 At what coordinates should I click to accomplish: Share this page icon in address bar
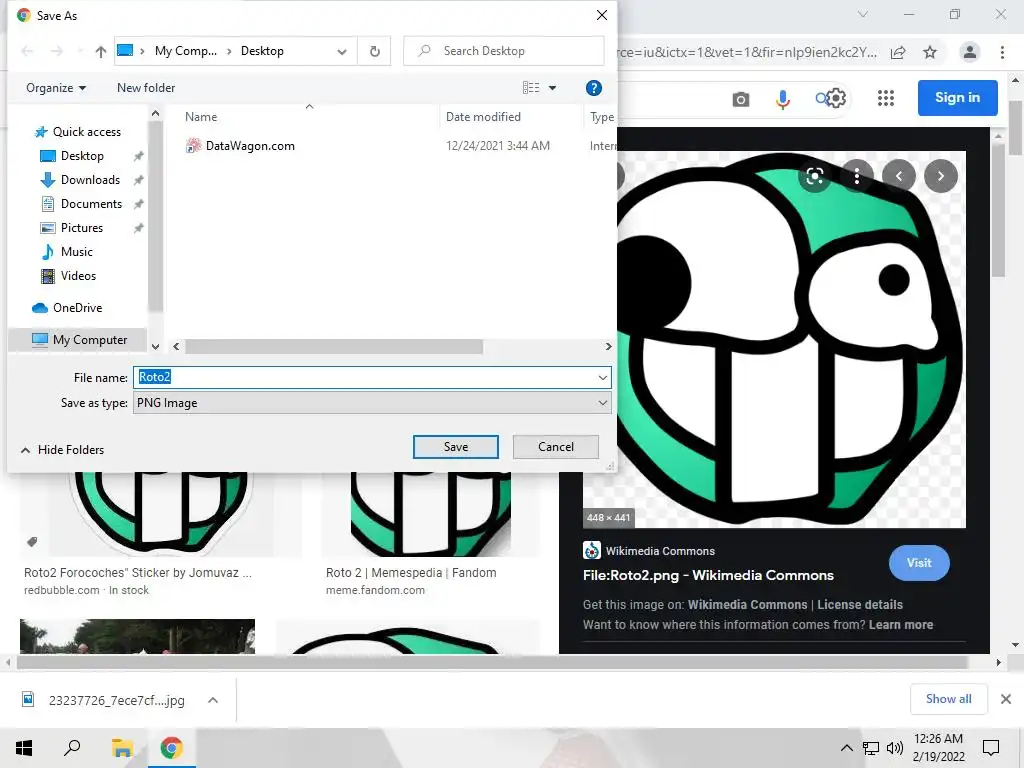point(898,52)
